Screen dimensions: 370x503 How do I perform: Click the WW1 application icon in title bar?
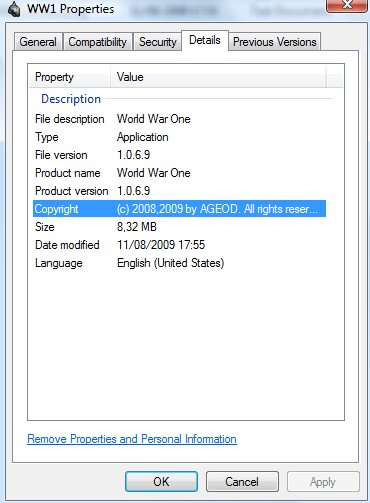(x=14, y=9)
